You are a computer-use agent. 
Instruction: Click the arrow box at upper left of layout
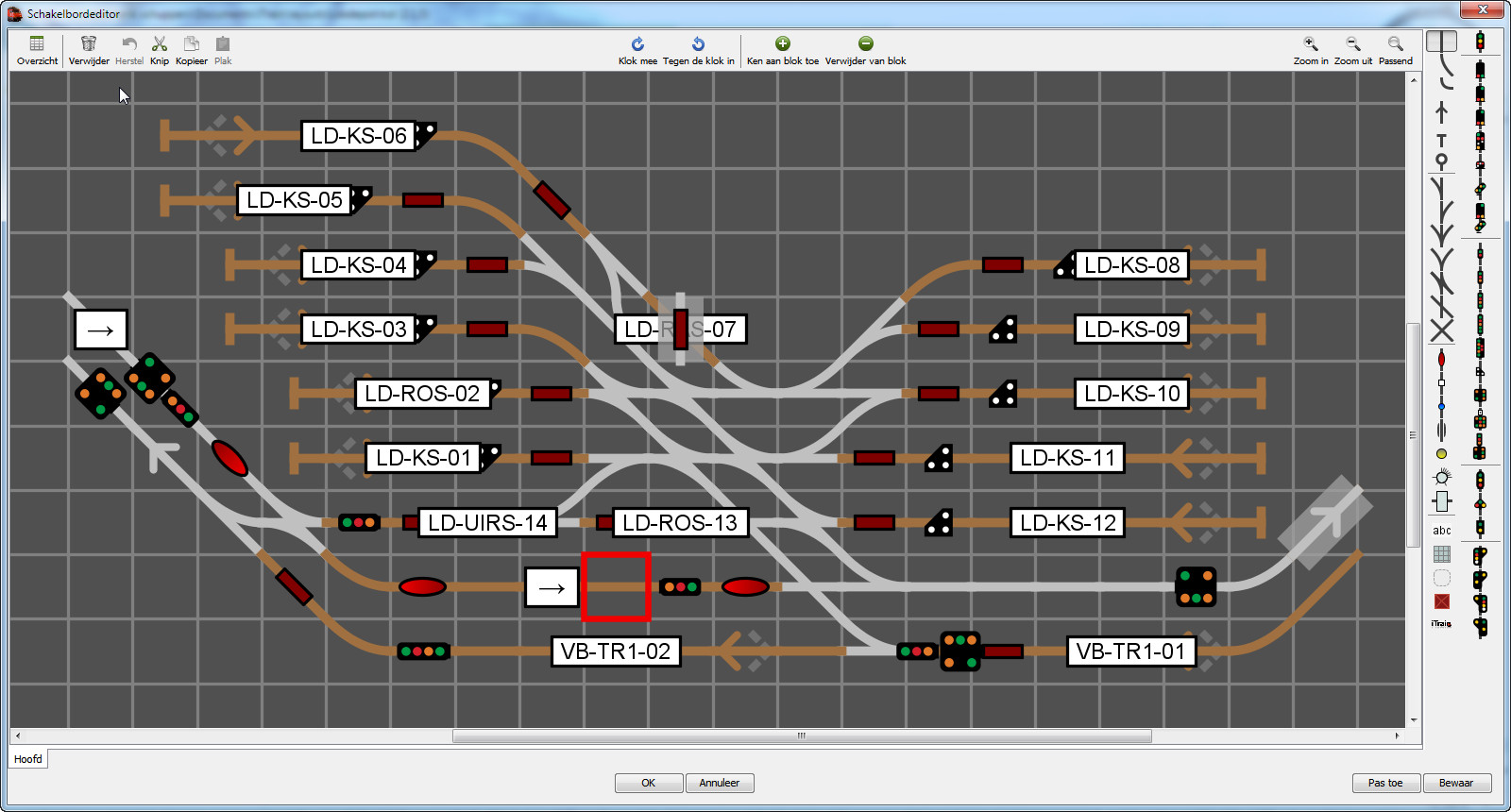[x=101, y=330]
